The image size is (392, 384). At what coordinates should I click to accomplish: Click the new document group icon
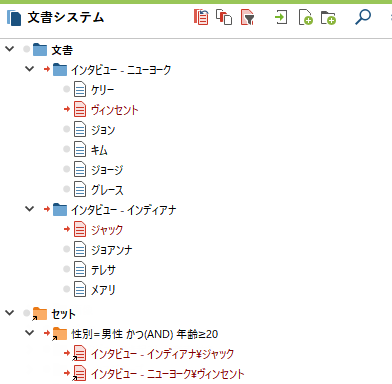click(328, 18)
